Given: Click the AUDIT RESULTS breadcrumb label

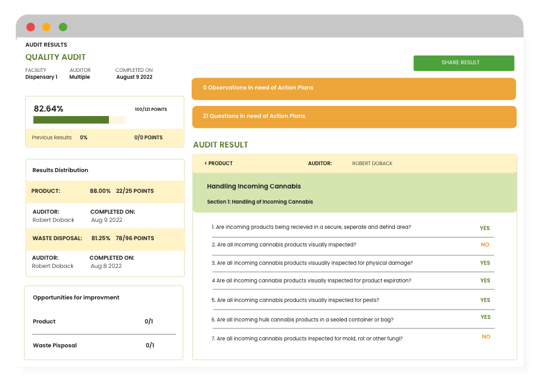Looking at the screenshot, I should [x=46, y=45].
